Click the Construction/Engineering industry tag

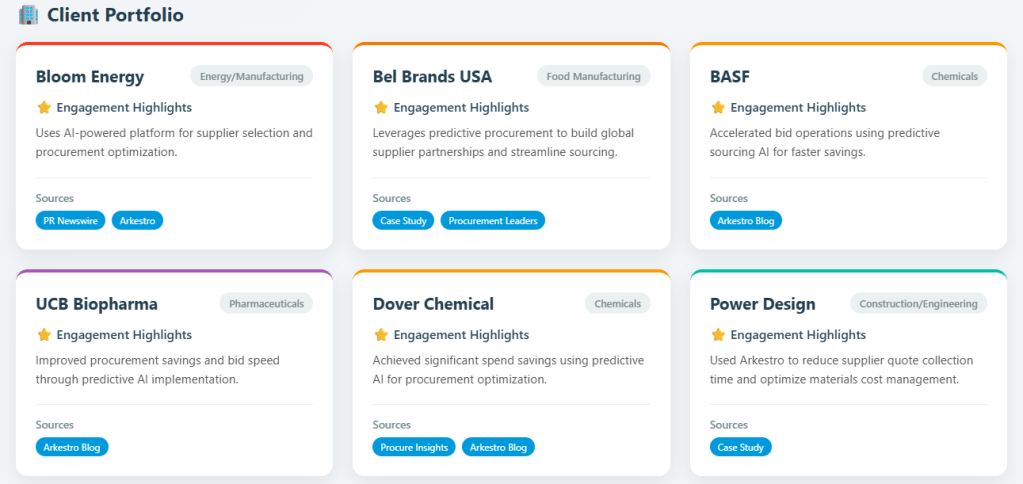919,303
